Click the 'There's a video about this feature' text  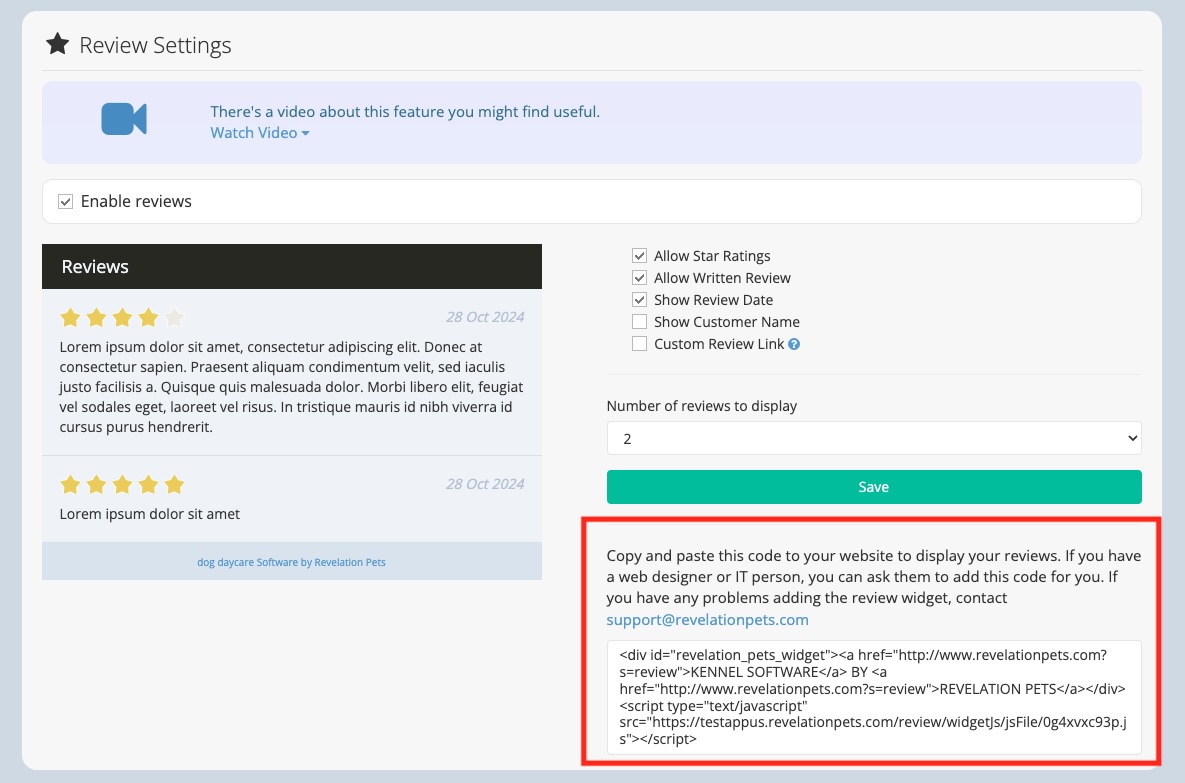coord(405,112)
